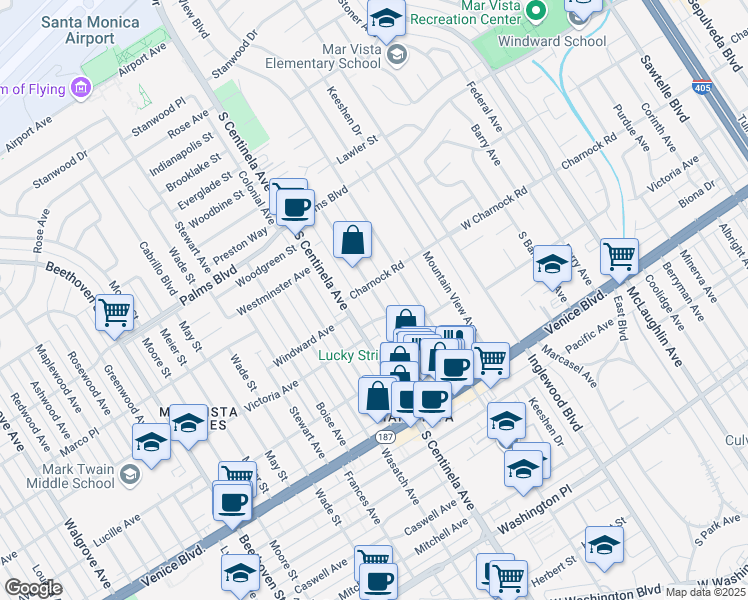
Task: Select the school marker above Washington Pl
Action: 524,471
